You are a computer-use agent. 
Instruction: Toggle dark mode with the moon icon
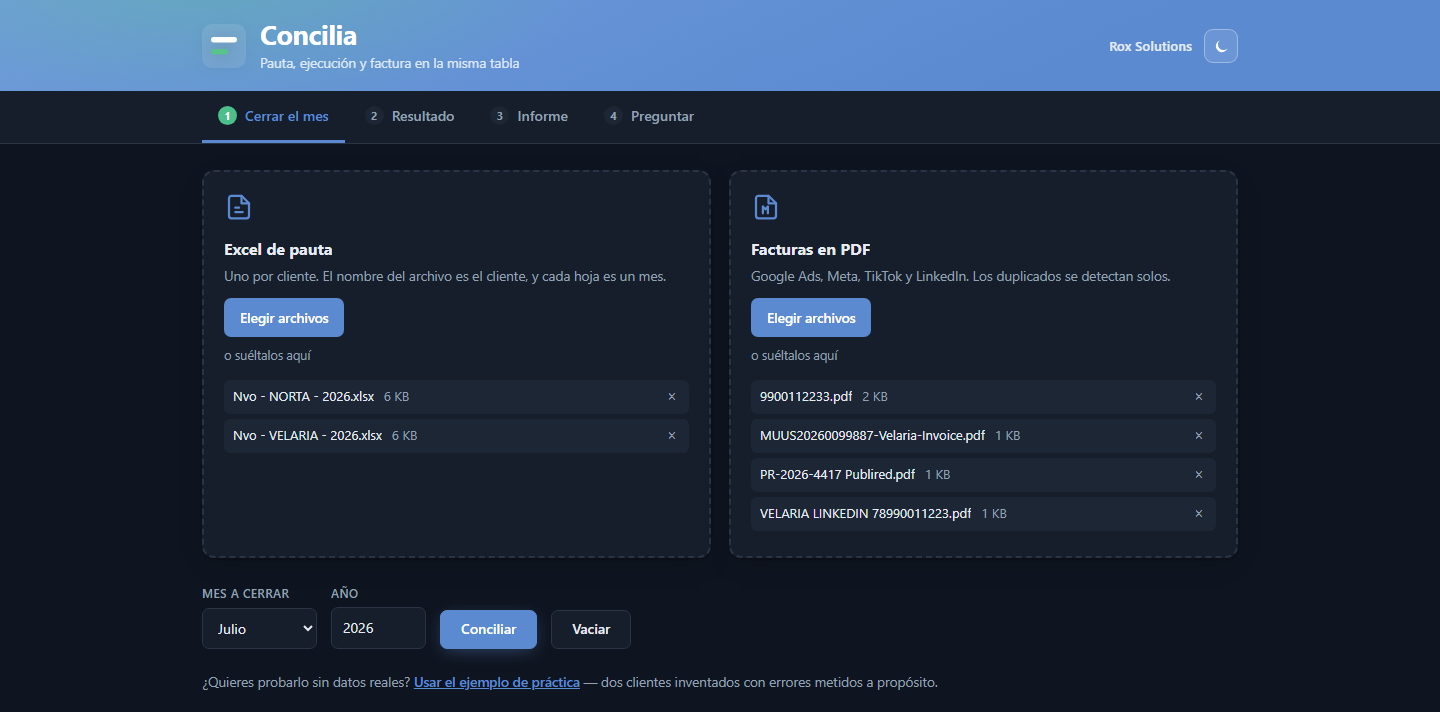pyautogui.click(x=1221, y=46)
